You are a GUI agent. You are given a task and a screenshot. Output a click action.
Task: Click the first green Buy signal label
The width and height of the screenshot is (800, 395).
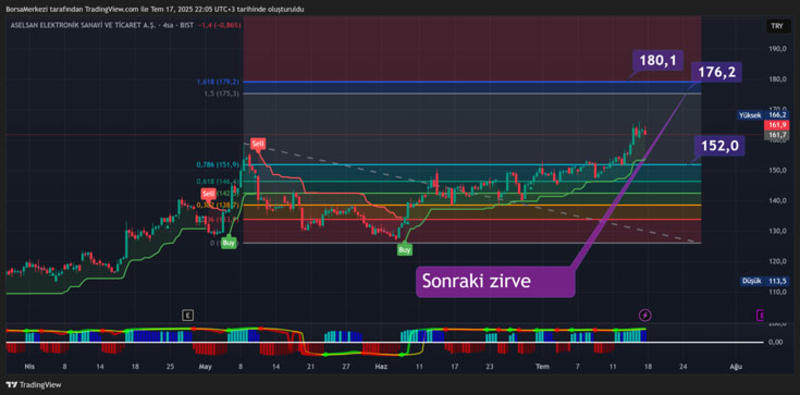tap(229, 243)
